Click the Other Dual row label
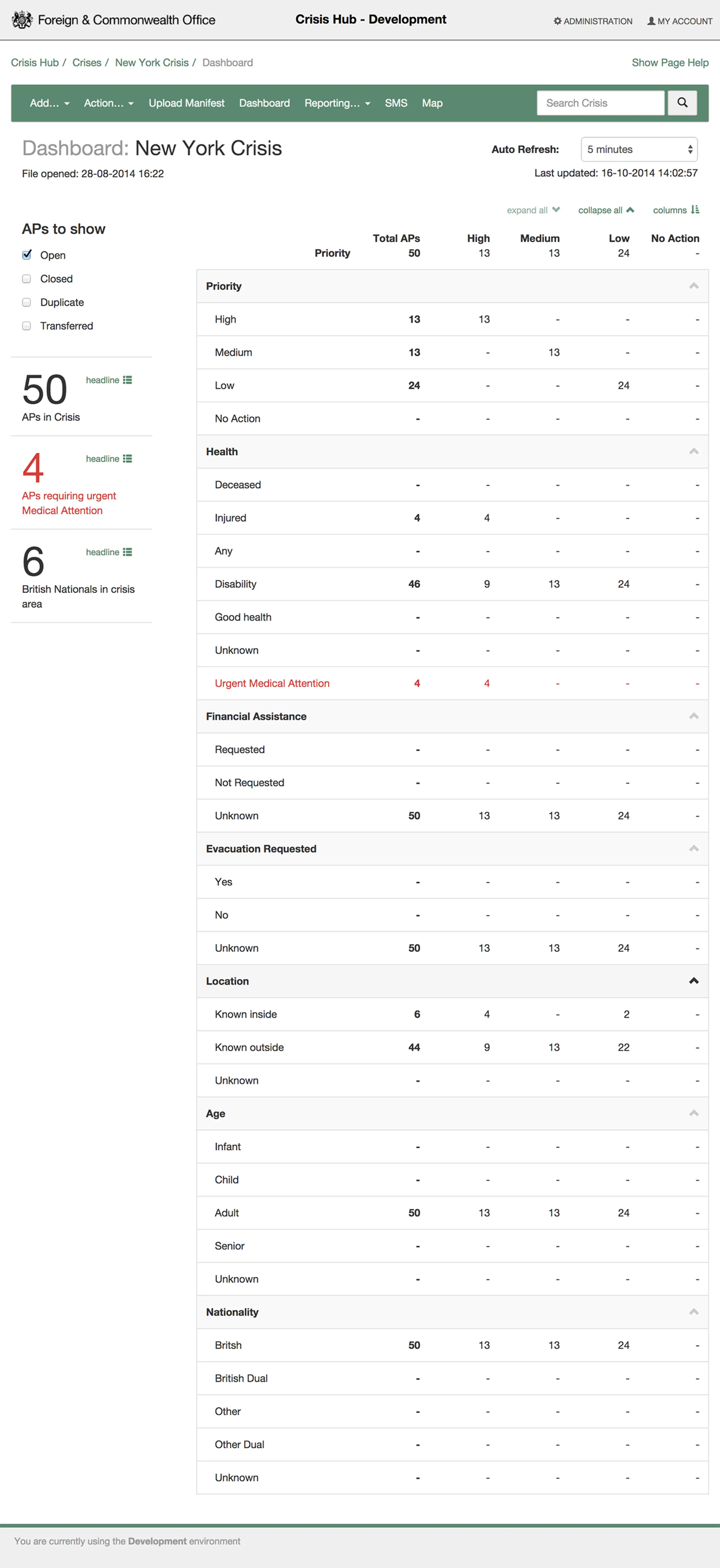Screen dimensions: 720x1568 click(x=239, y=1444)
